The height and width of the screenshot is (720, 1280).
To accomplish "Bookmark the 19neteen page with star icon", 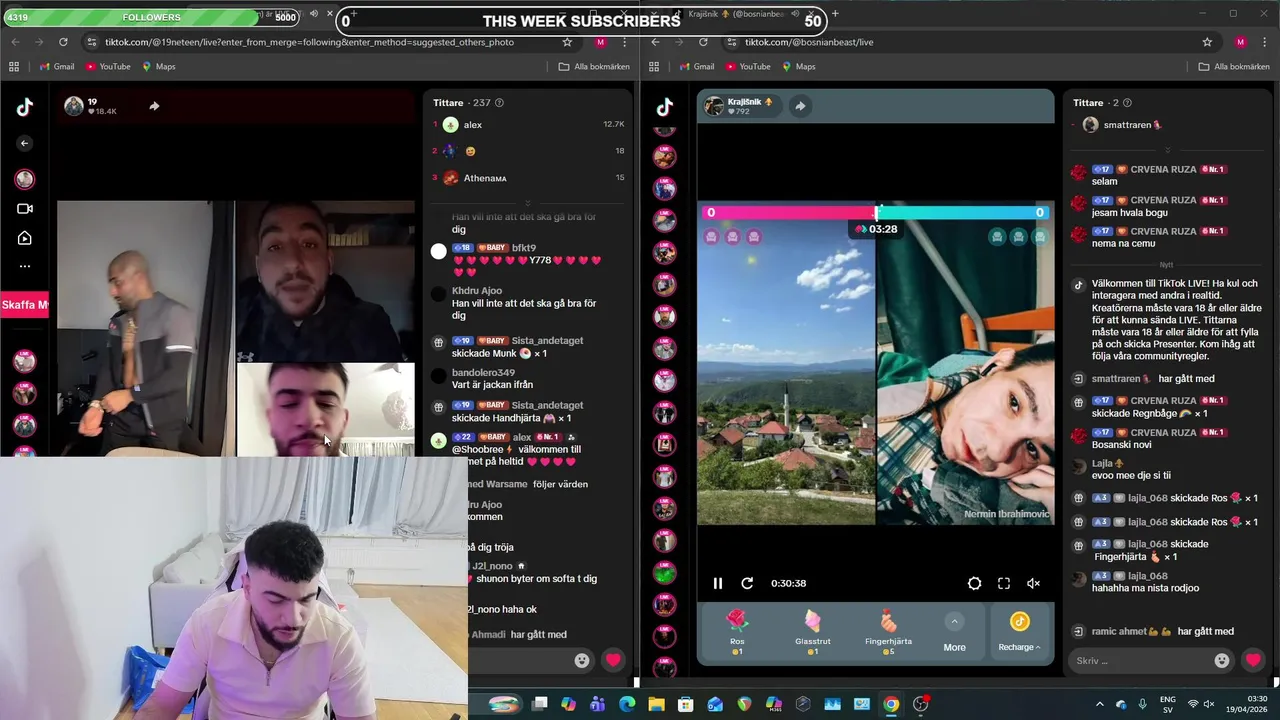I will (x=567, y=42).
